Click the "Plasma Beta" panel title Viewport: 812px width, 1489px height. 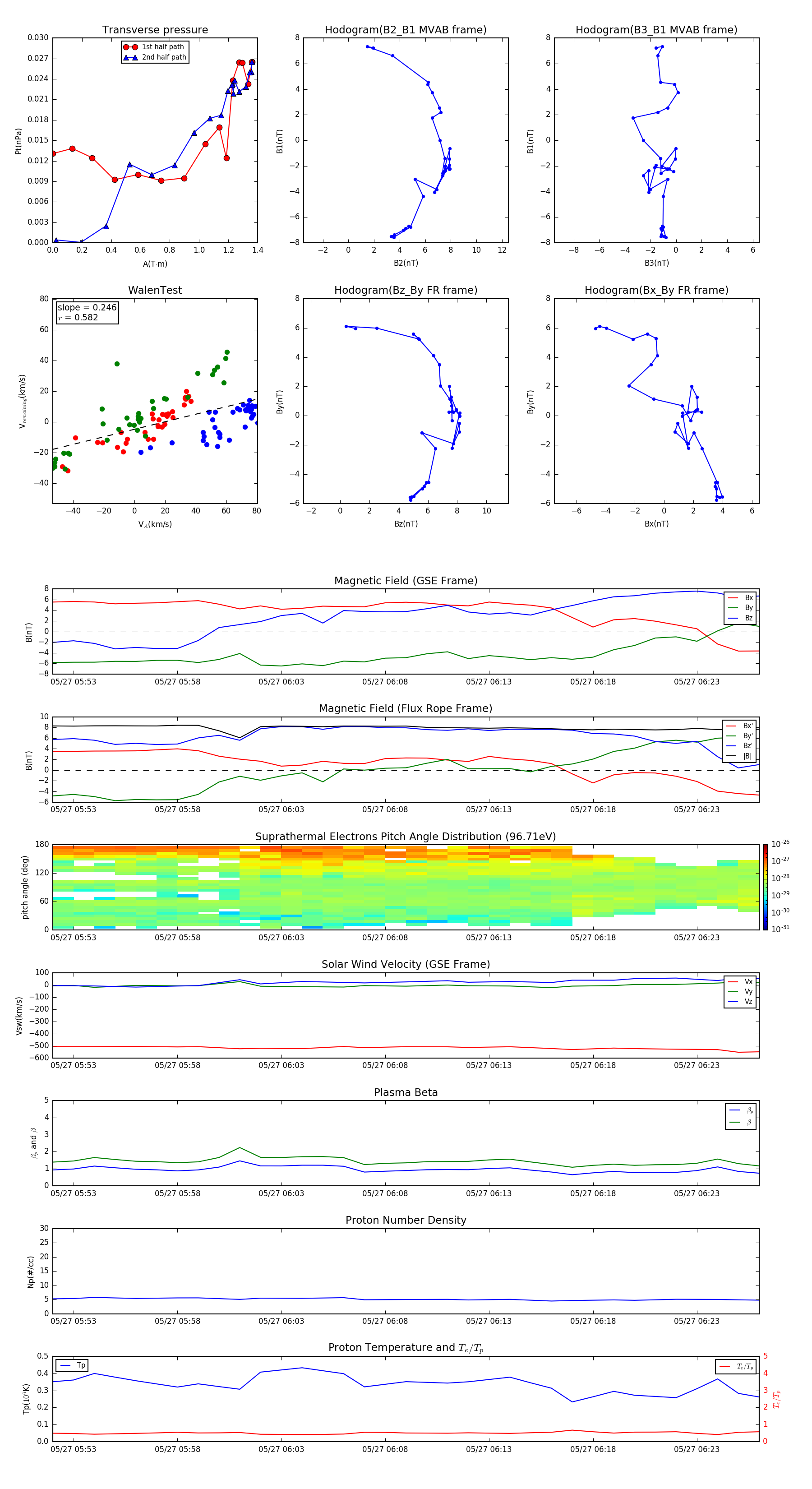tap(406, 1092)
